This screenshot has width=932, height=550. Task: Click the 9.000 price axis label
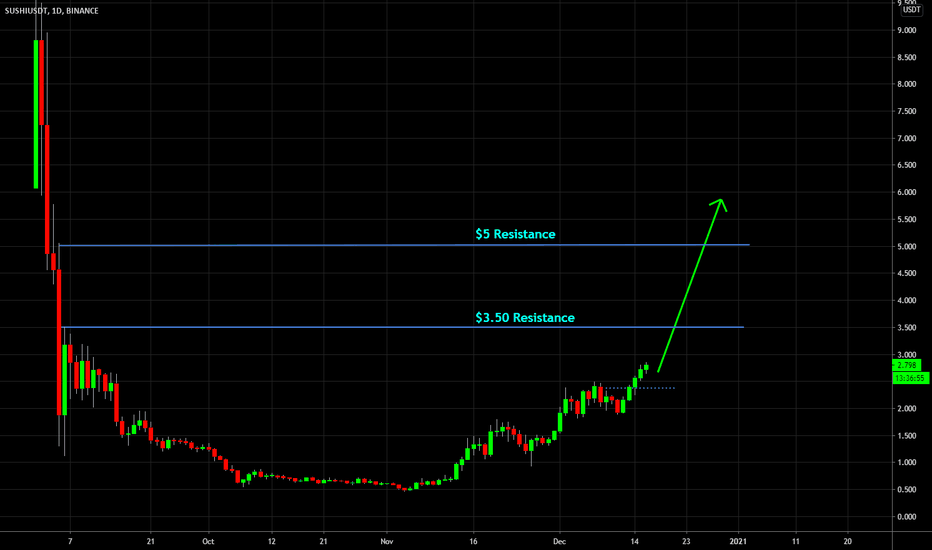click(906, 30)
